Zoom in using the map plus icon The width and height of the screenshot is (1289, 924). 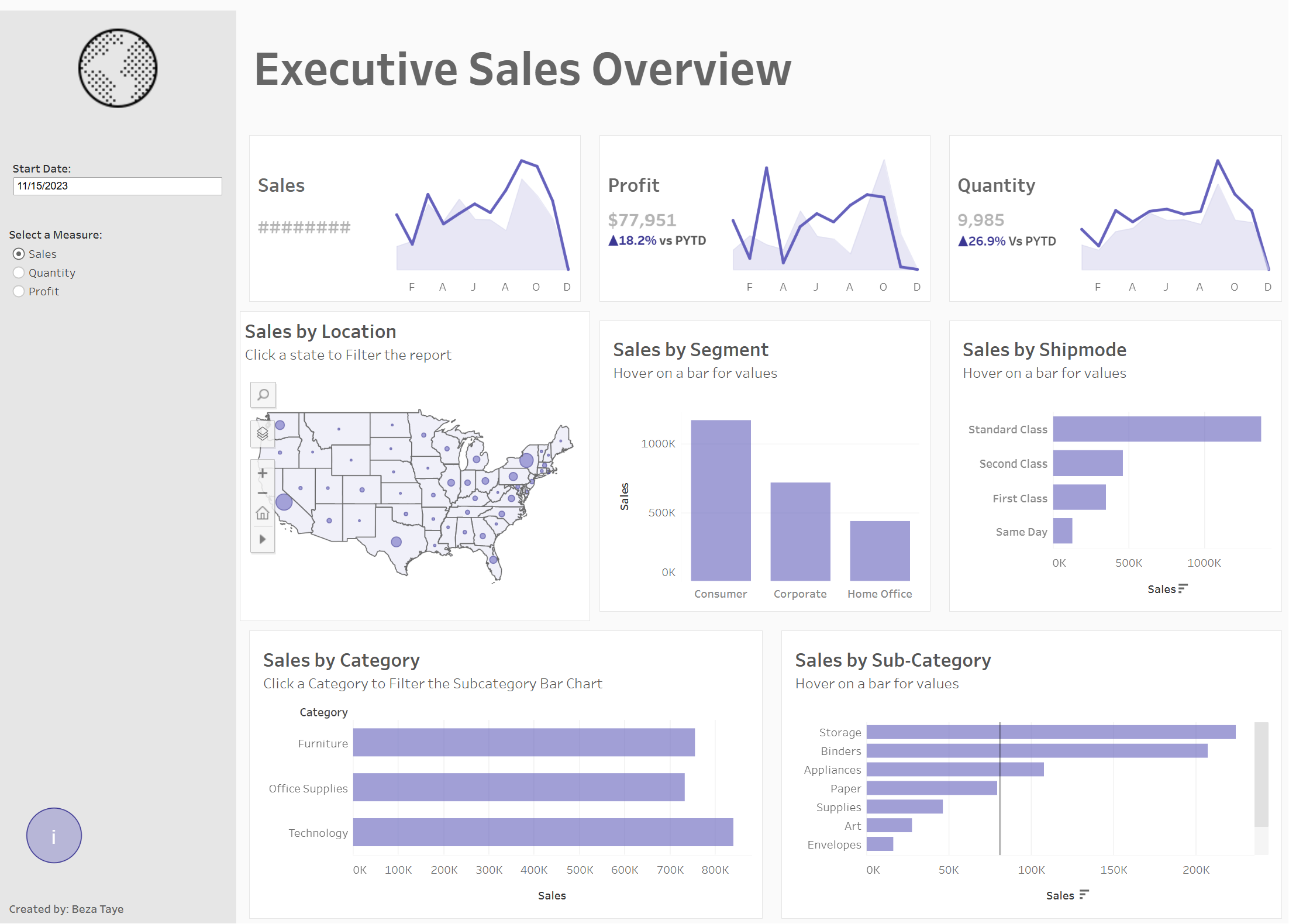click(263, 473)
